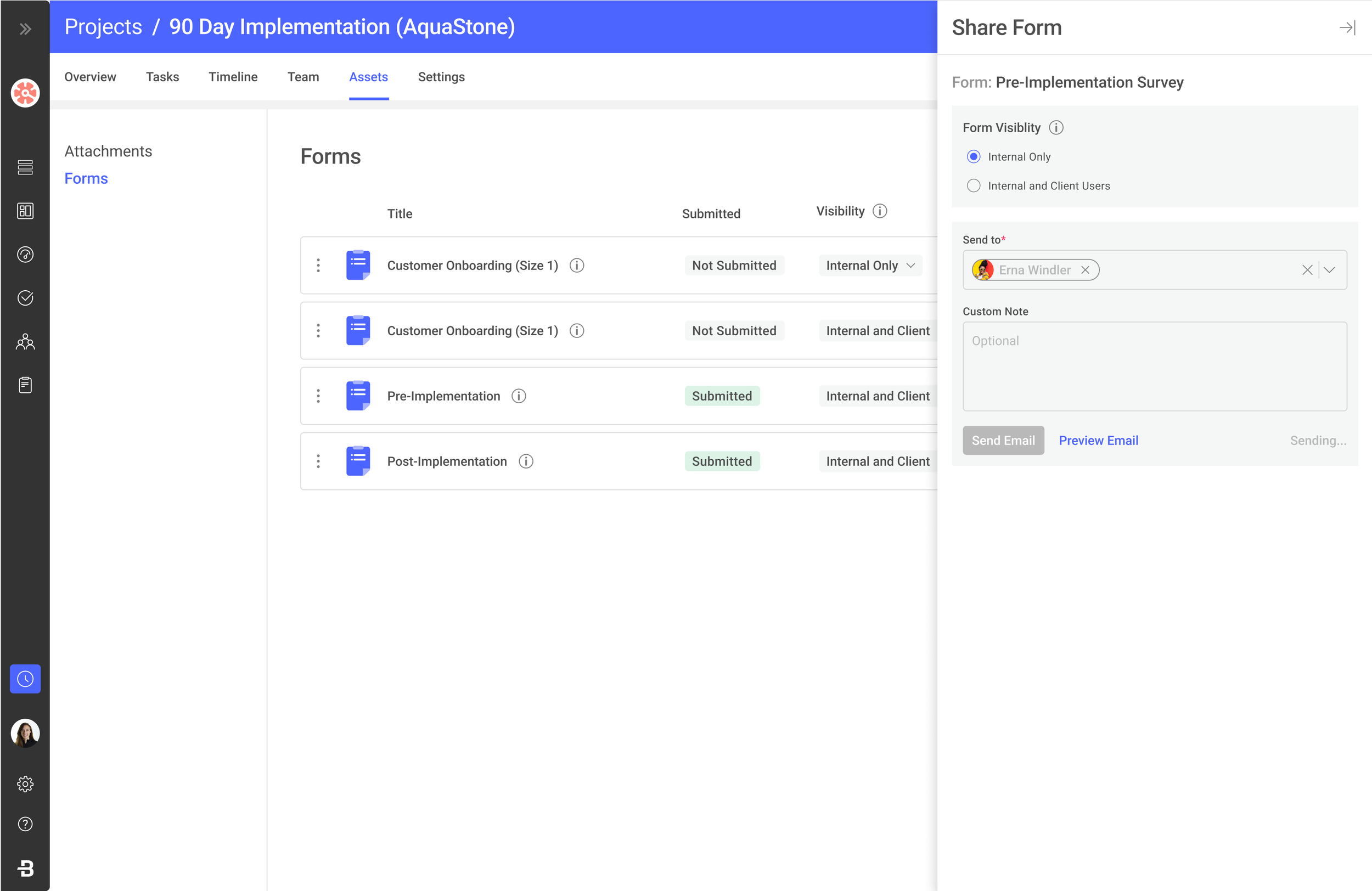The image size is (1372, 891).
Task: Open Attachments in the assets side menu
Action: click(108, 151)
